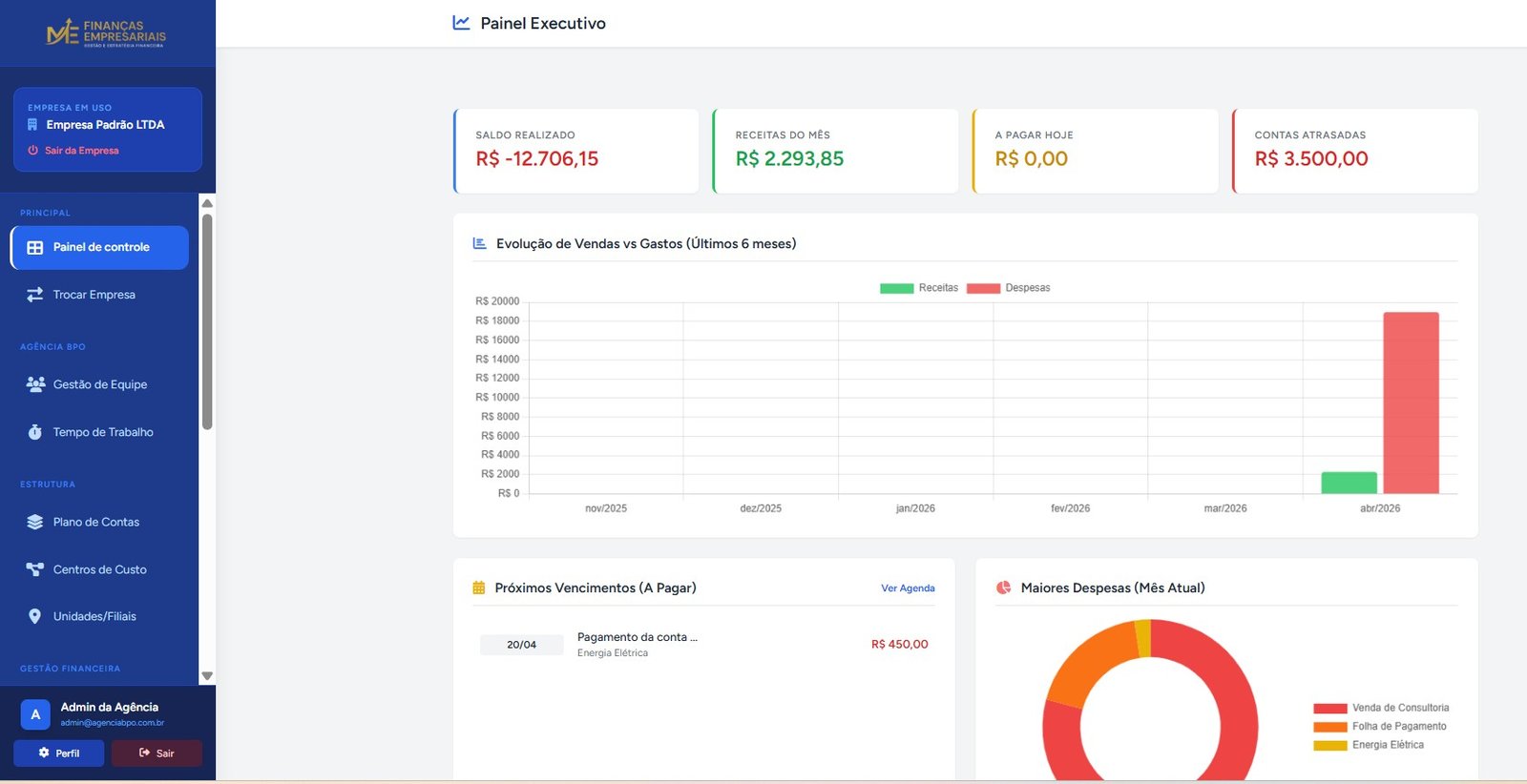Click the Finanças Empresariais logo
The height and width of the screenshot is (784, 1527).
(106, 33)
